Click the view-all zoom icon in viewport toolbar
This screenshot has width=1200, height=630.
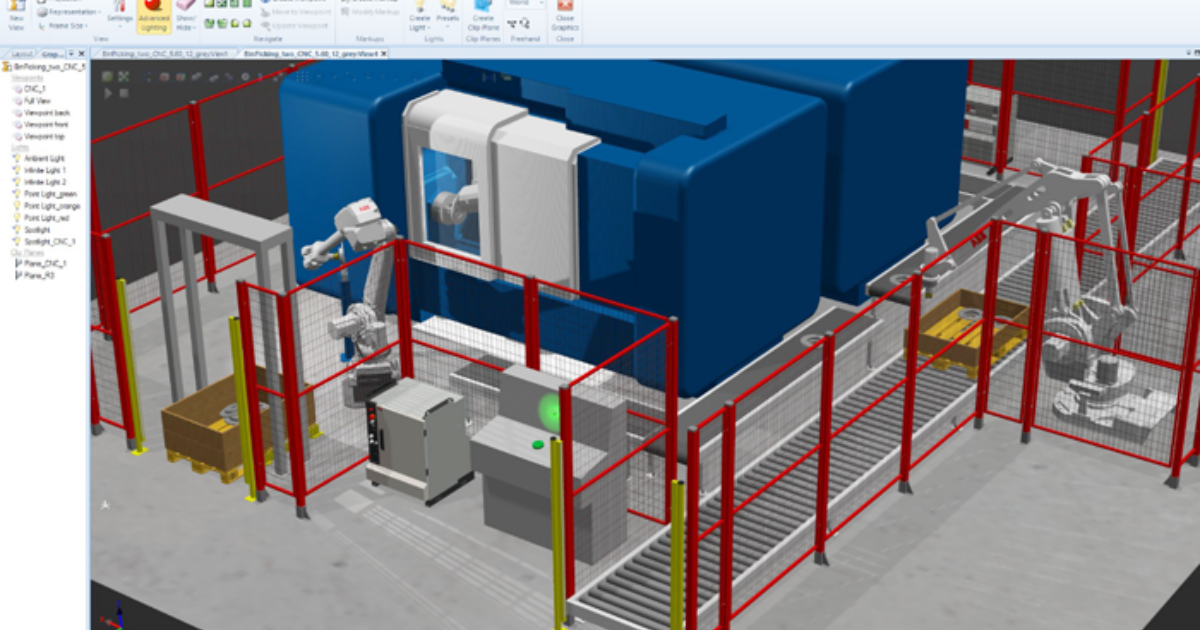pyautogui.click(x=123, y=76)
